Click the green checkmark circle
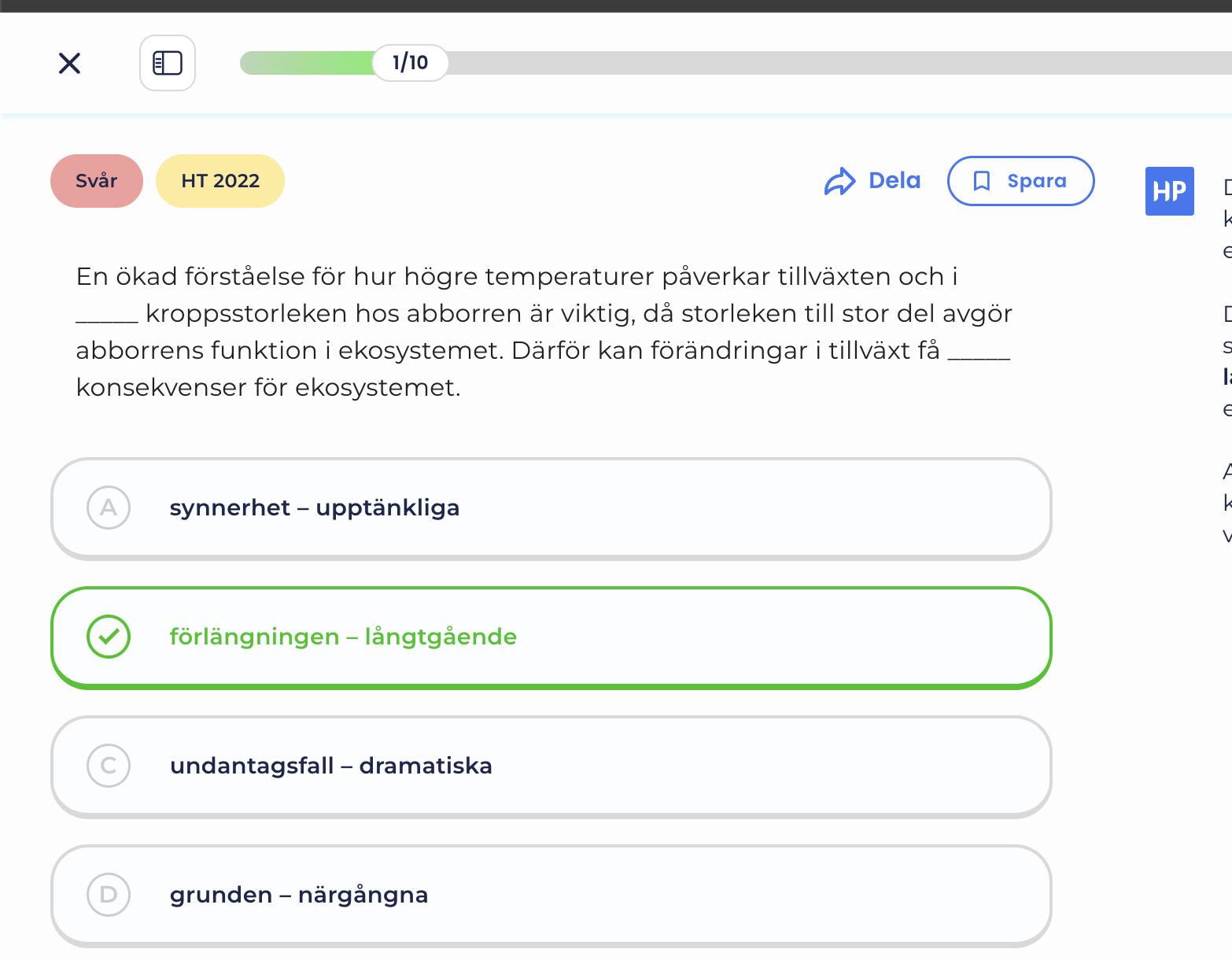The width and height of the screenshot is (1232, 960). [x=109, y=637]
